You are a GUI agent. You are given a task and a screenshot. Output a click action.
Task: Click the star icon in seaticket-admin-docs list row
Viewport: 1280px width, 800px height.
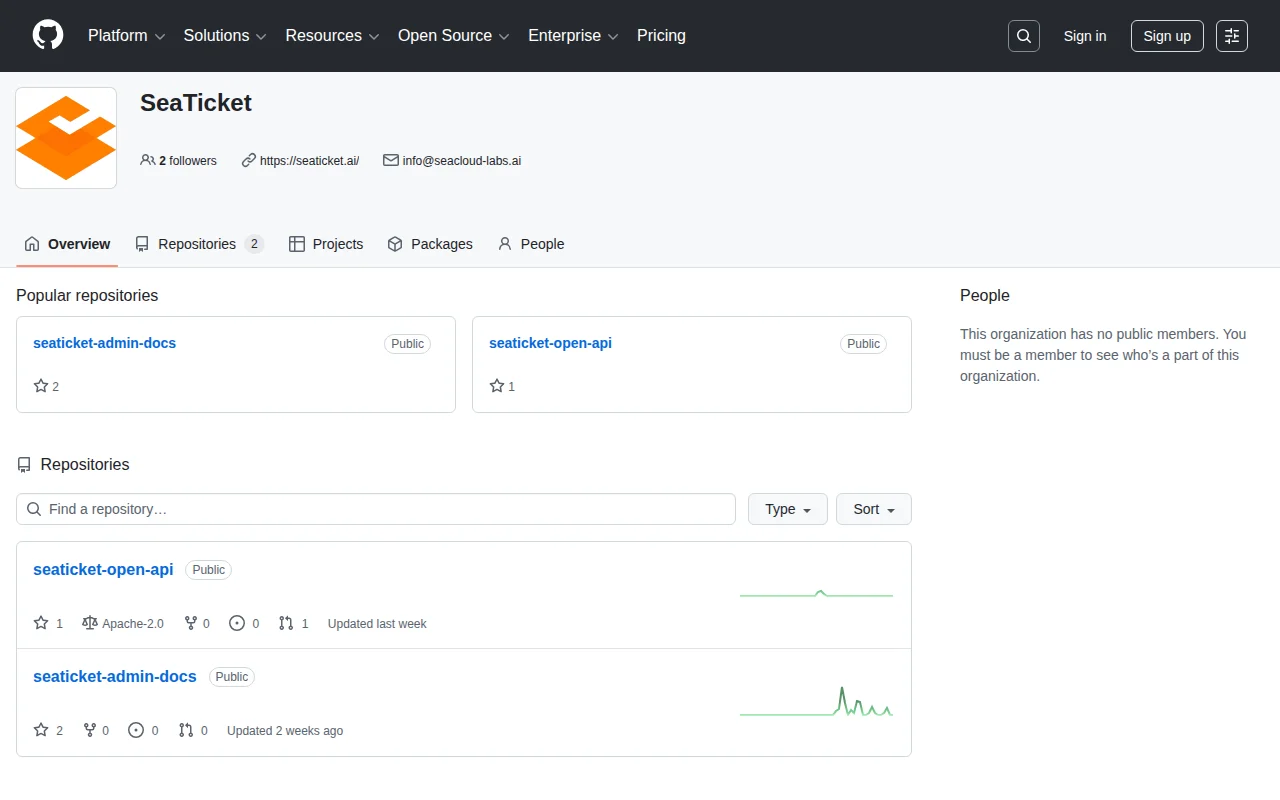pyautogui.click(x=41, y=730)
